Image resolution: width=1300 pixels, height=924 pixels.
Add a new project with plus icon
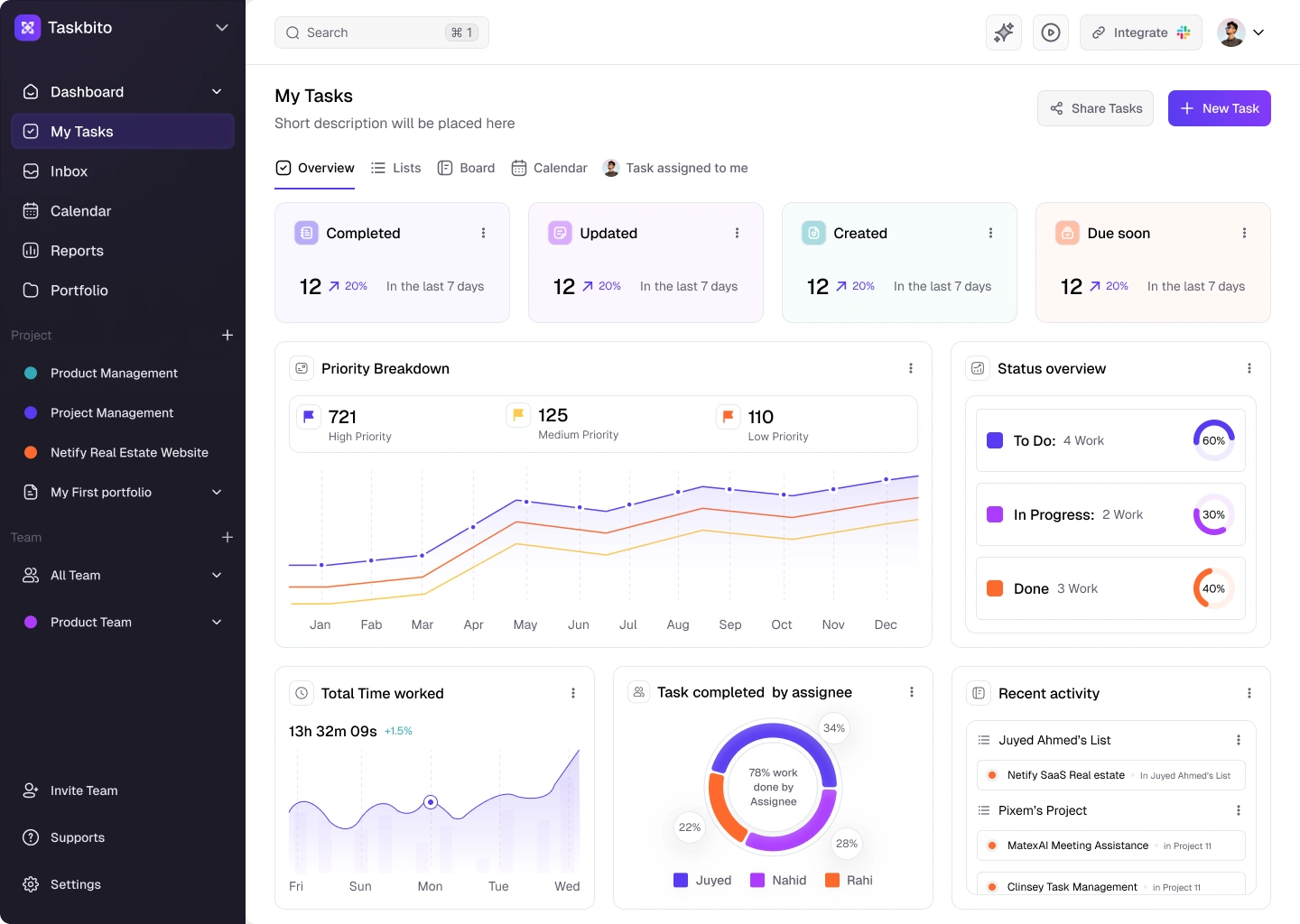227,335
